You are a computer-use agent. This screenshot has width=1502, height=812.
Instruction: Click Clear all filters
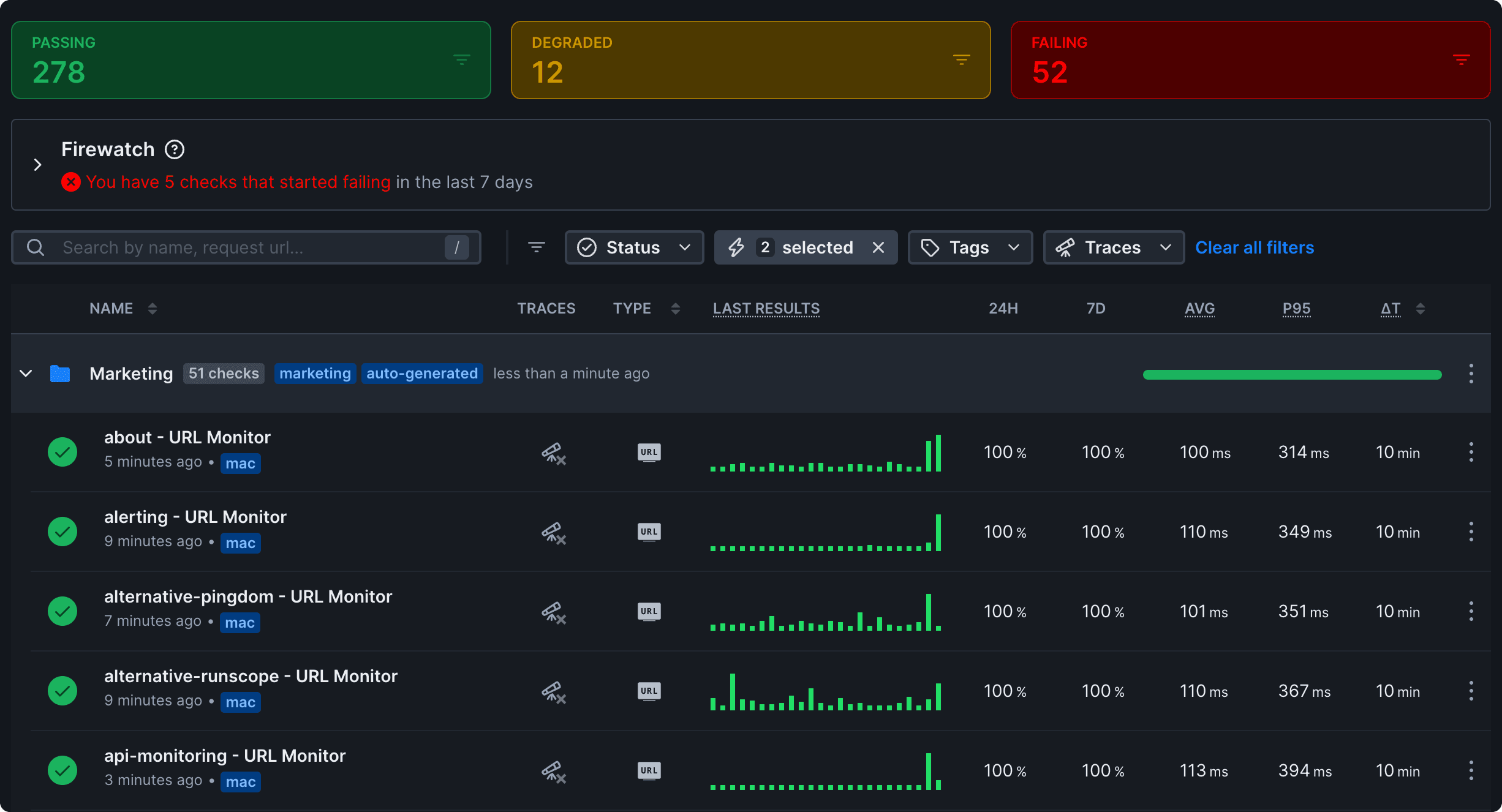pos(1254,247)
